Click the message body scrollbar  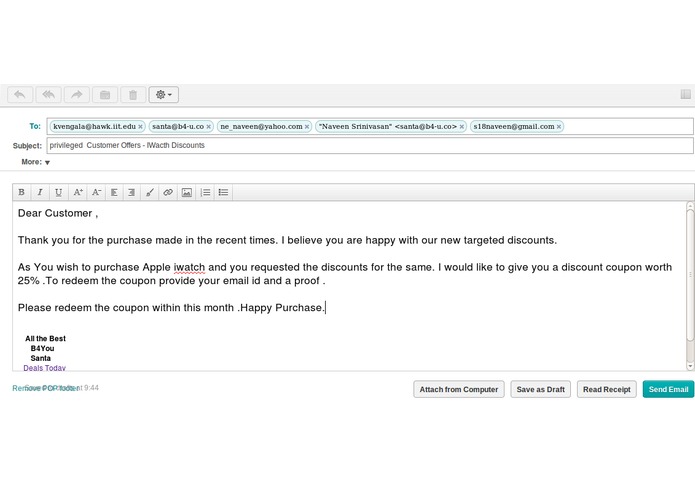690,275
